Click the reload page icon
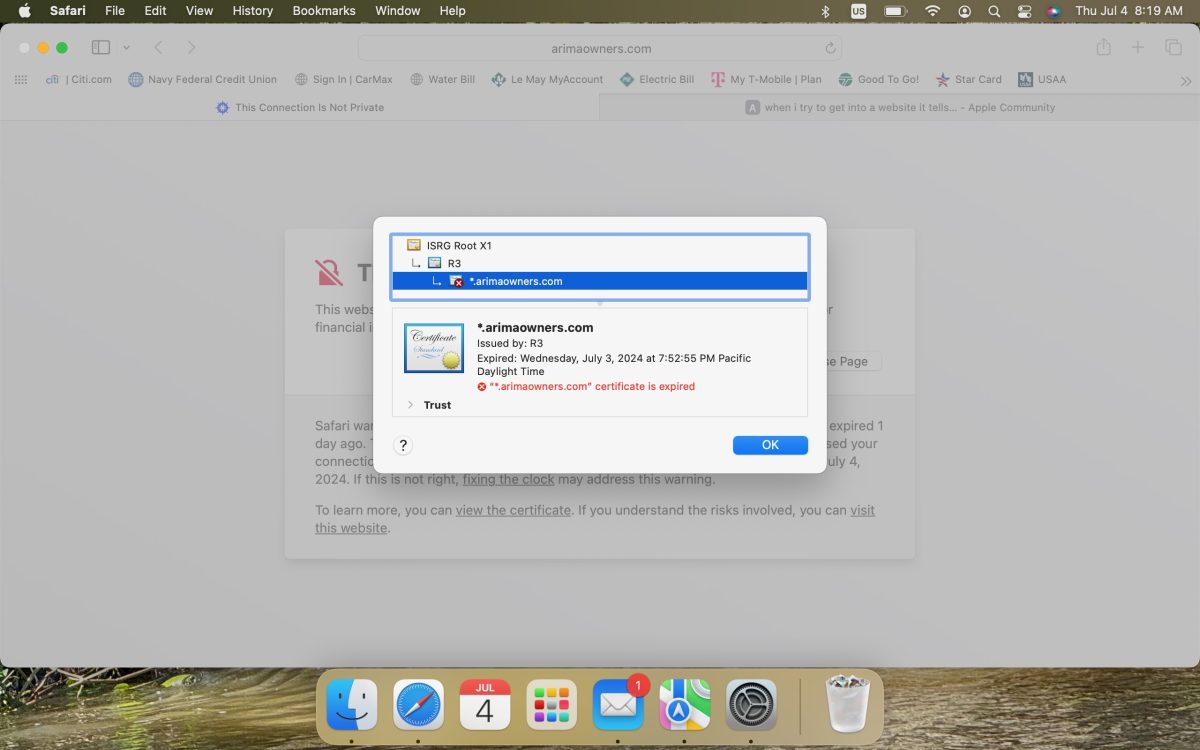The image size is (1200, 750). (830, 48)
